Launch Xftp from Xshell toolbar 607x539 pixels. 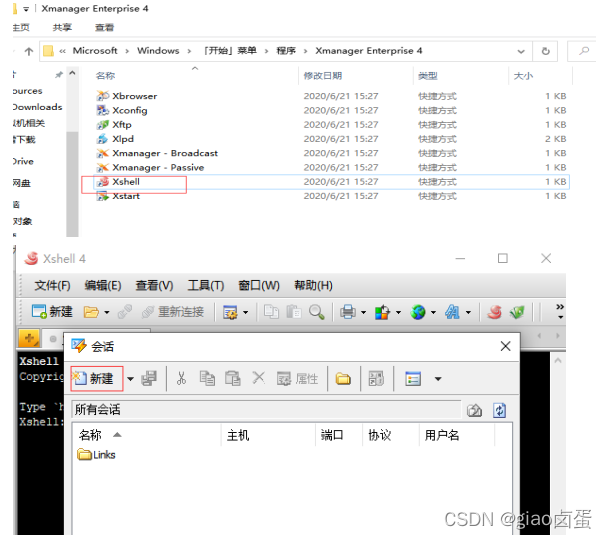517,312
